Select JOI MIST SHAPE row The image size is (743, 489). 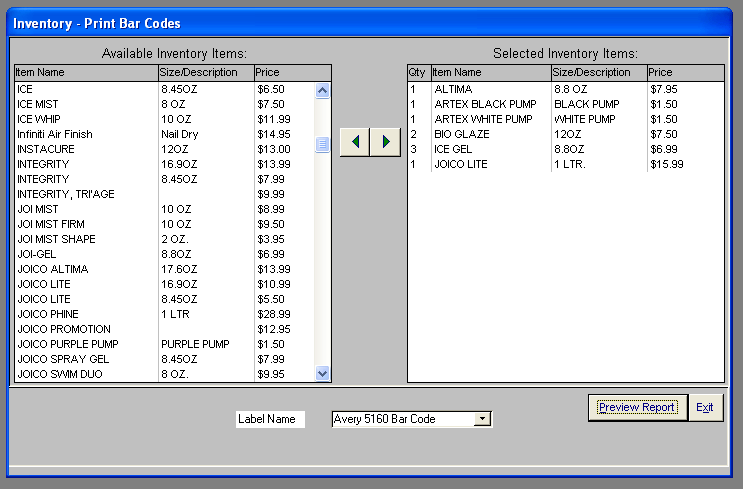pyautogui.click(x=165, y=239)
